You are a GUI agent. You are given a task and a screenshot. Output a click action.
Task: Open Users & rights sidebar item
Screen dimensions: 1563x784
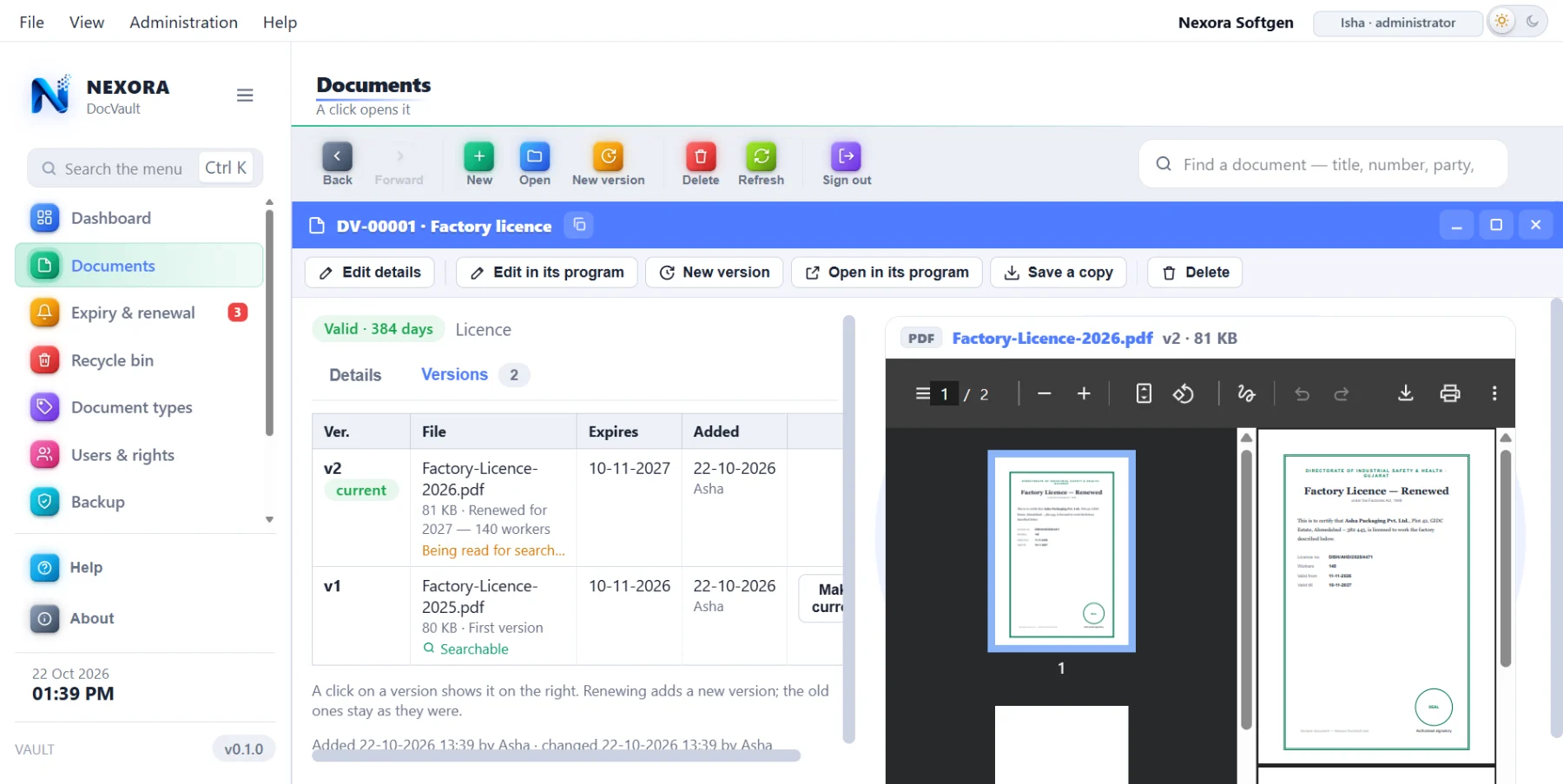click(139, 455)
